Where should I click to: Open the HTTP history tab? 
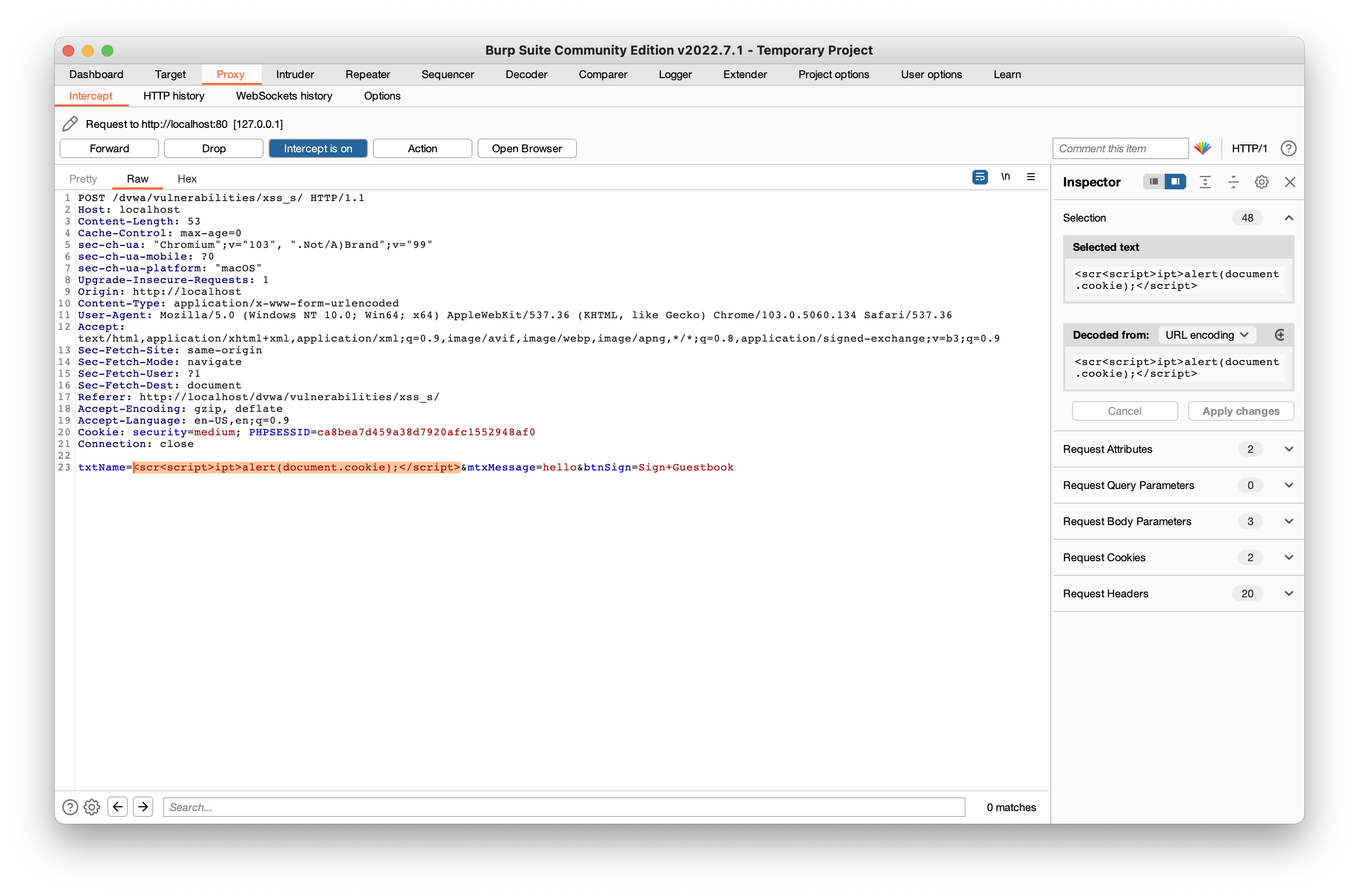[174, 96]
